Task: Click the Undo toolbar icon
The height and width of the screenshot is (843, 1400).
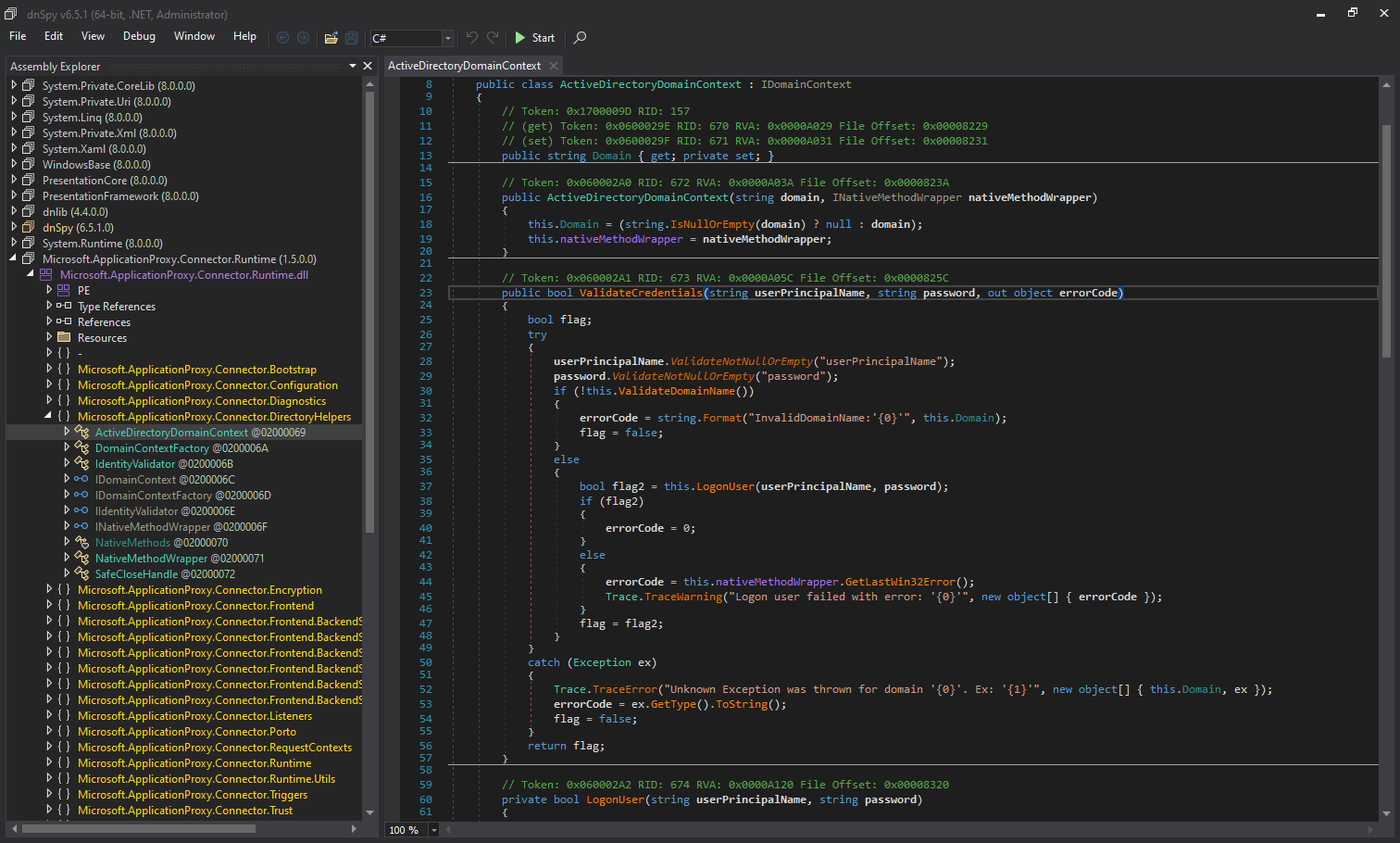Action: tap(472, 38)
